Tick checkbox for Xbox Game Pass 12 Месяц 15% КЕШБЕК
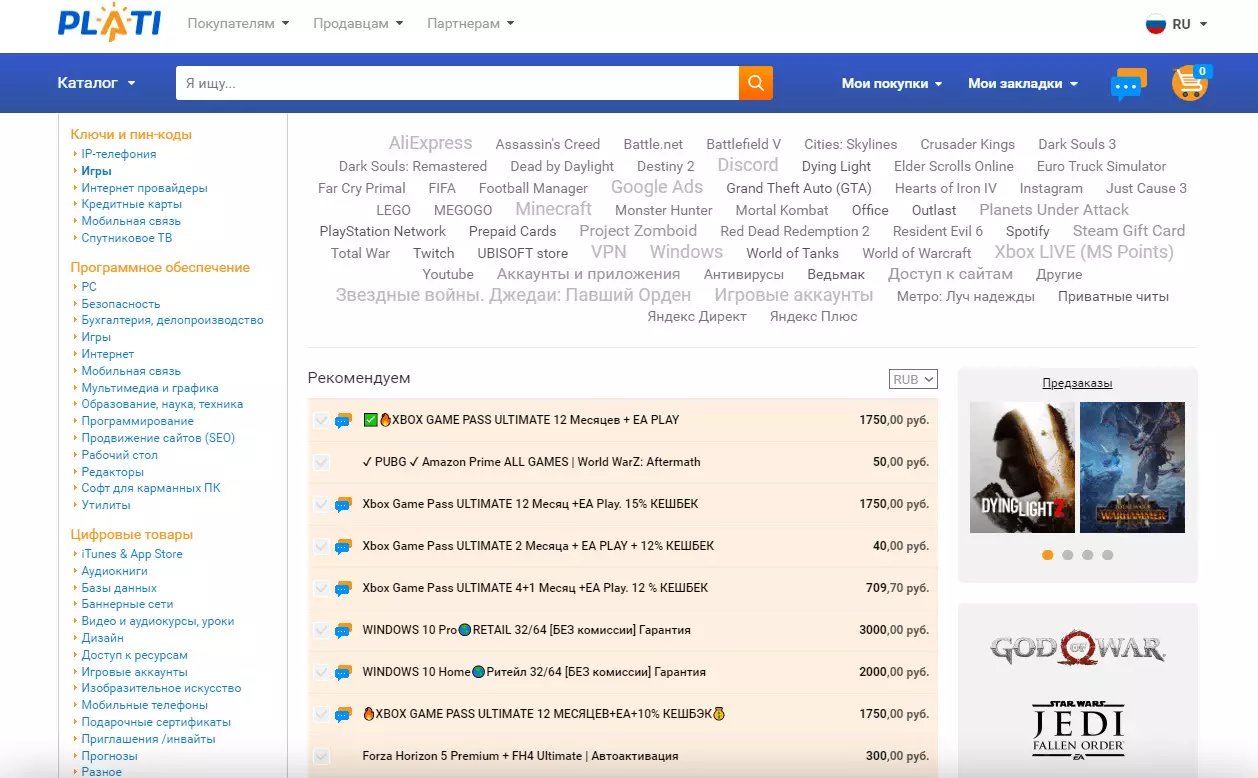 coord(321,504)
